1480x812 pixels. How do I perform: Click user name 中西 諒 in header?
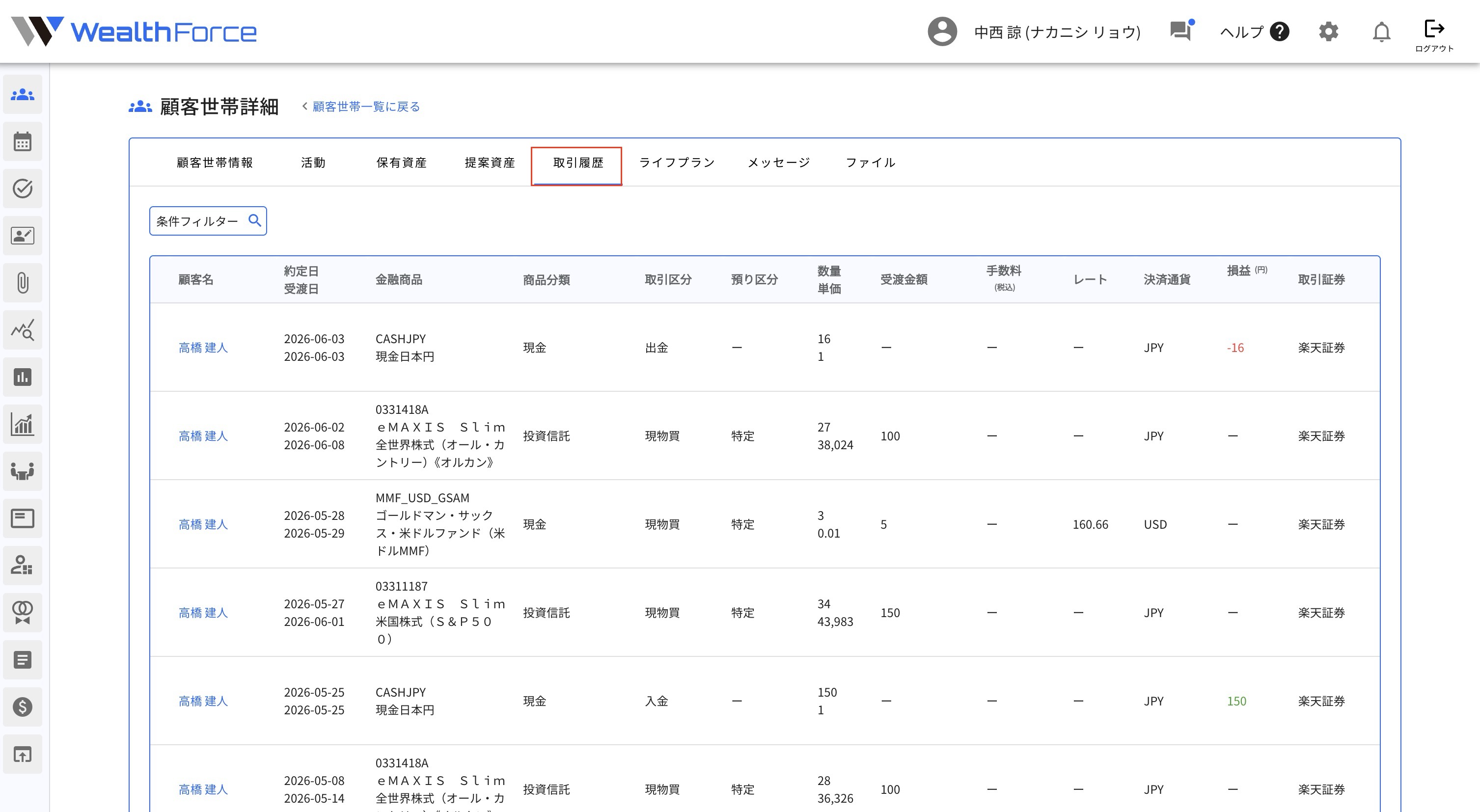[x=1057, y=32]
